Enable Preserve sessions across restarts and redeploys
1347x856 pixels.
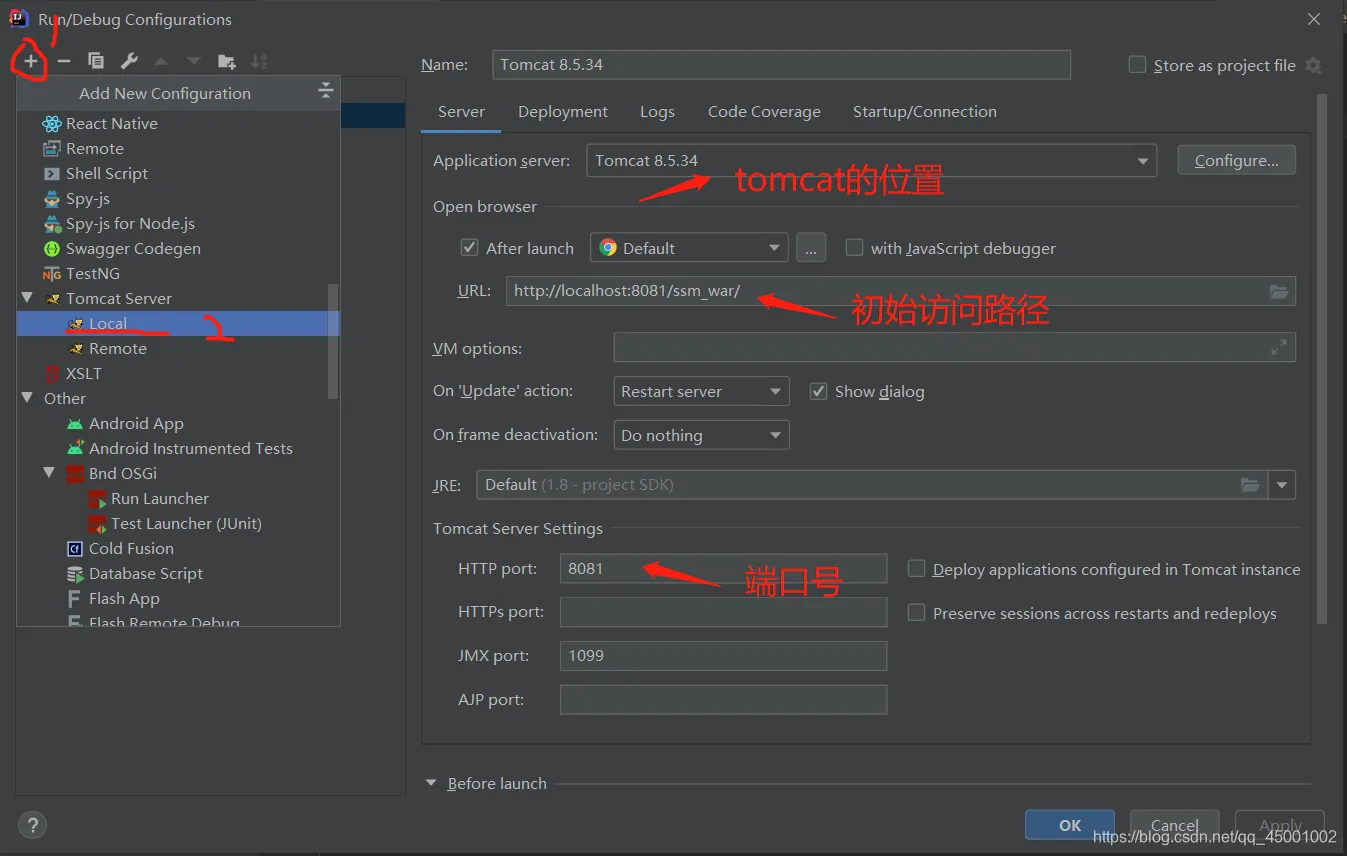click(916, 613)
